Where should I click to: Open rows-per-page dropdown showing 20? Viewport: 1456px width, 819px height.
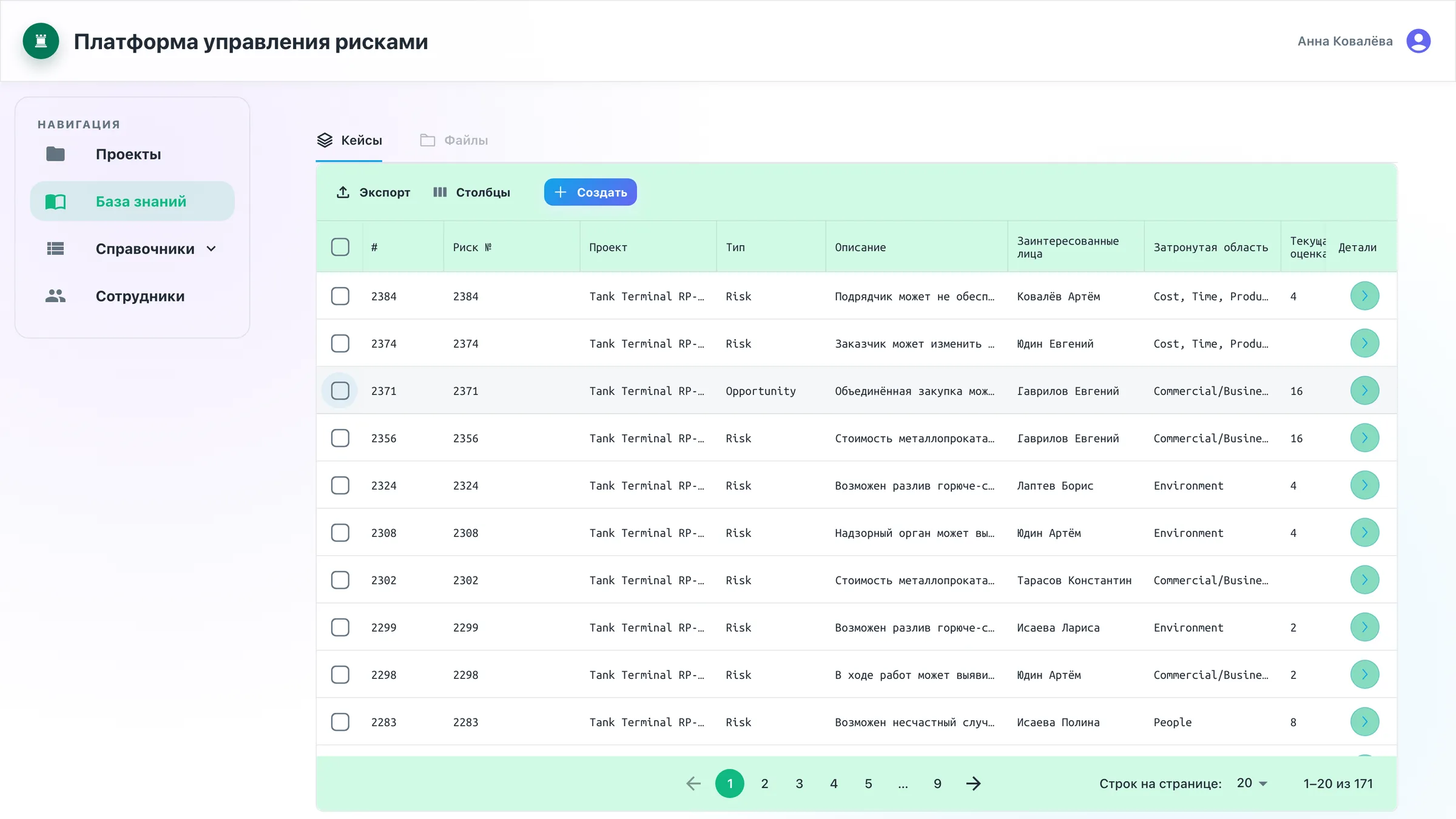1252,783
